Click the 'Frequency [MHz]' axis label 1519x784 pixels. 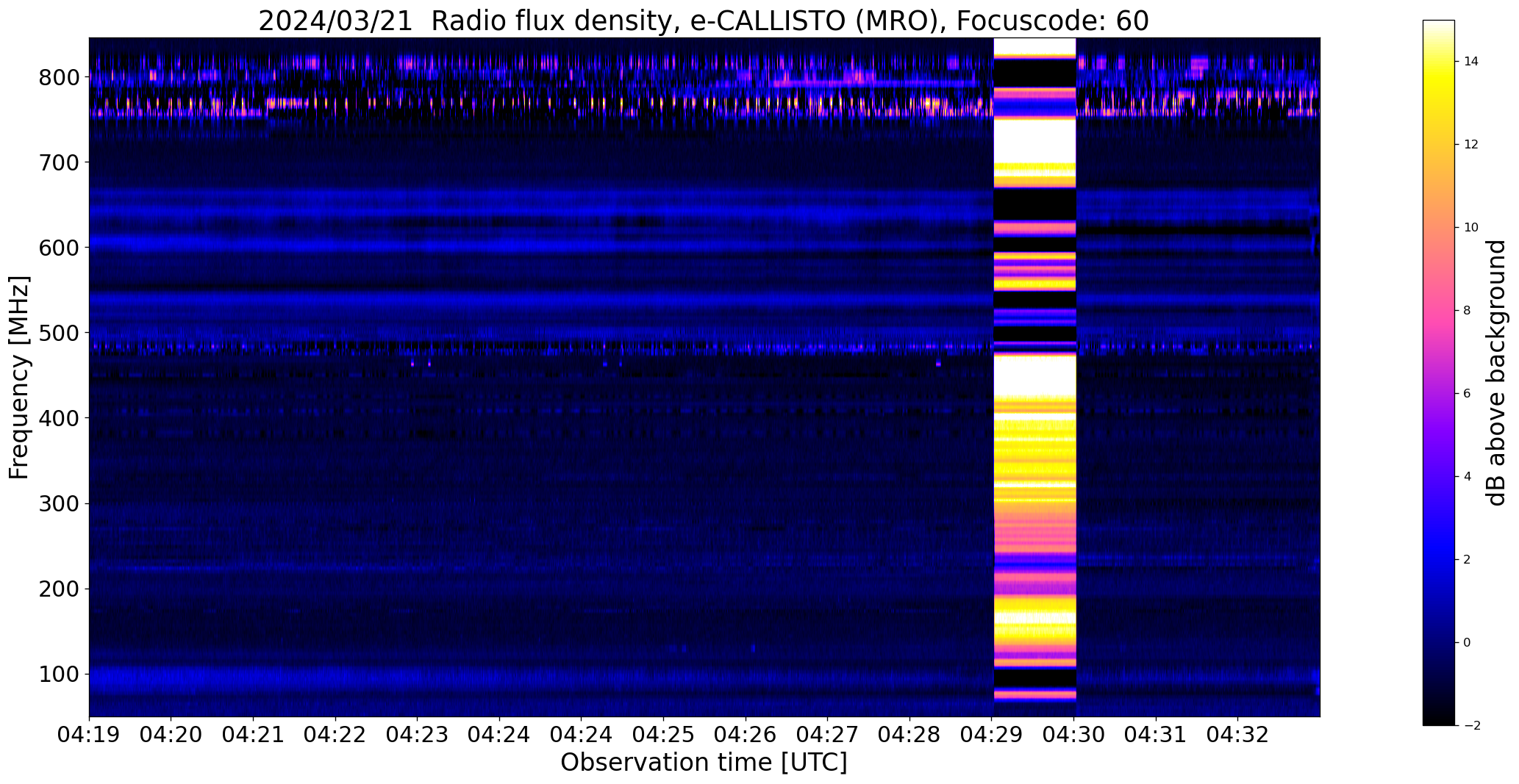click(20, 378)
